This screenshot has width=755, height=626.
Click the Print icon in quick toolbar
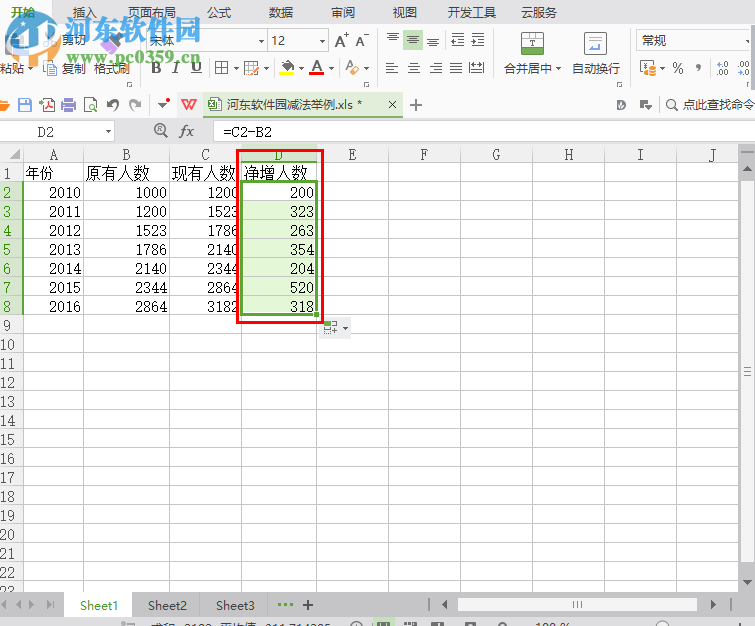[69, 105]
